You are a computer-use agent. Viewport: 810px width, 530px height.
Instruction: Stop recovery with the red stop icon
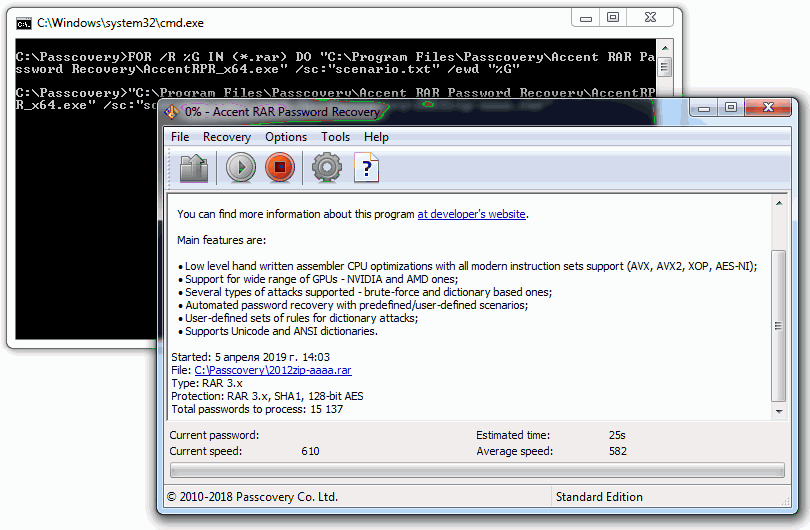pyautogui.click(x=279, y=168)
